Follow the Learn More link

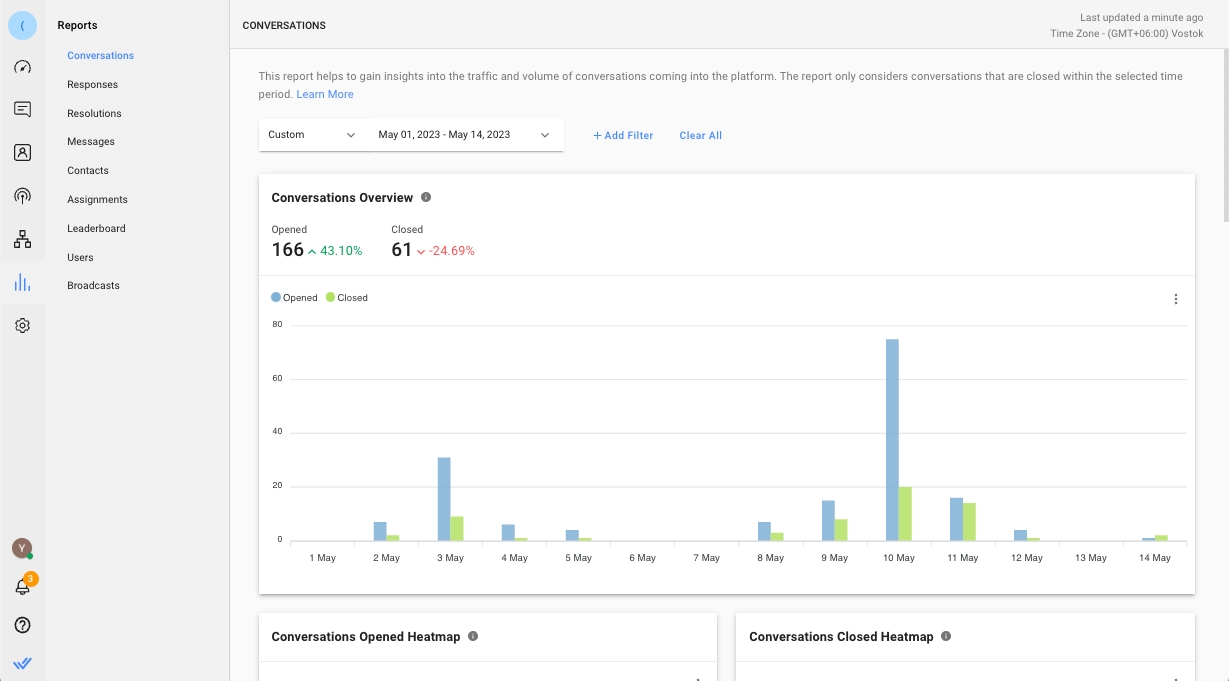(x=325, y=94)
